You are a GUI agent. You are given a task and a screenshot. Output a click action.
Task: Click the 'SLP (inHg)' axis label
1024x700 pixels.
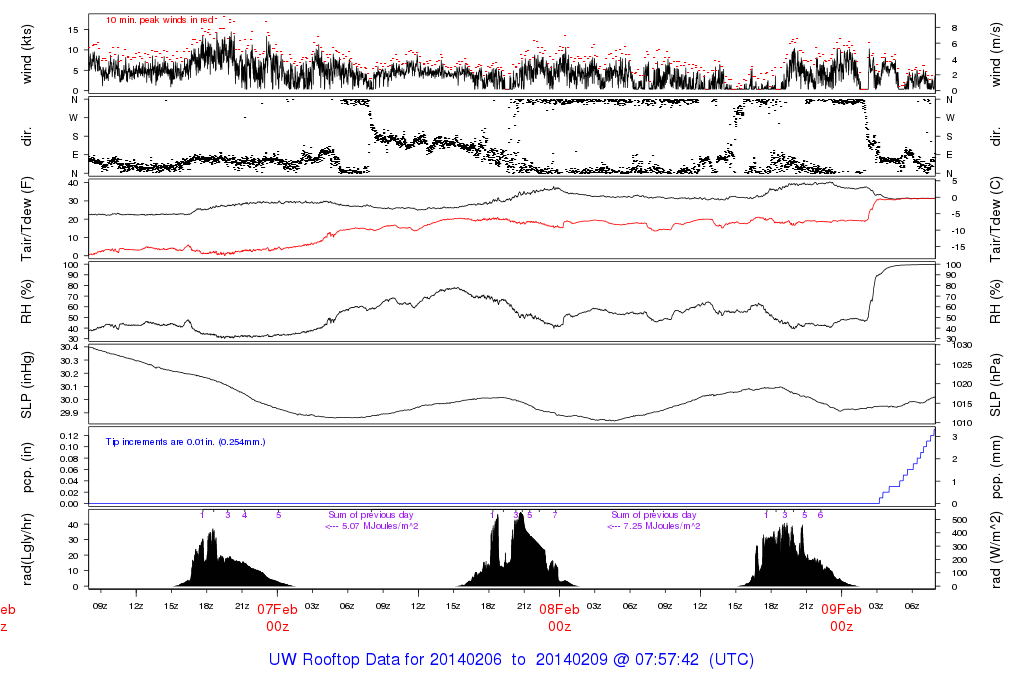click(27, 385)
